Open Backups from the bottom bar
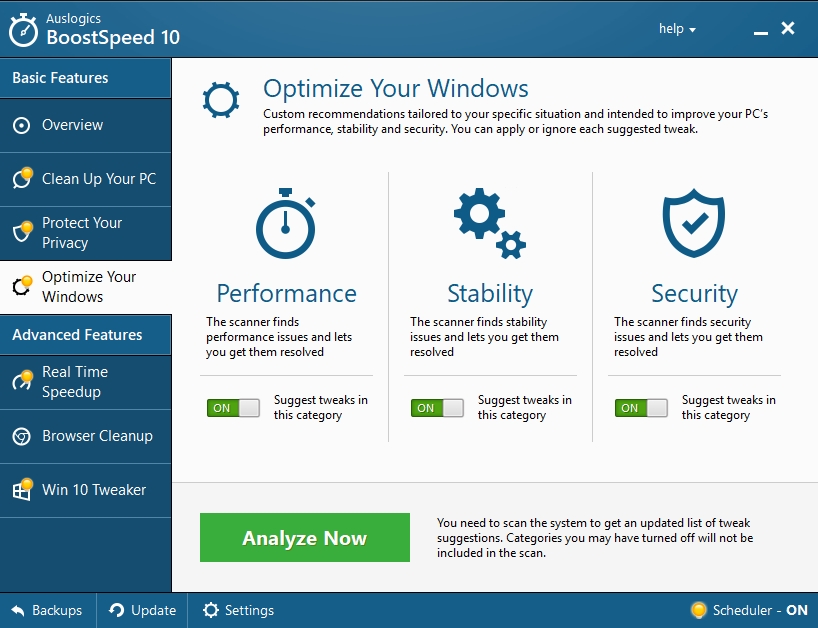Screen dimensions: 818x628 tap(47, 610)
